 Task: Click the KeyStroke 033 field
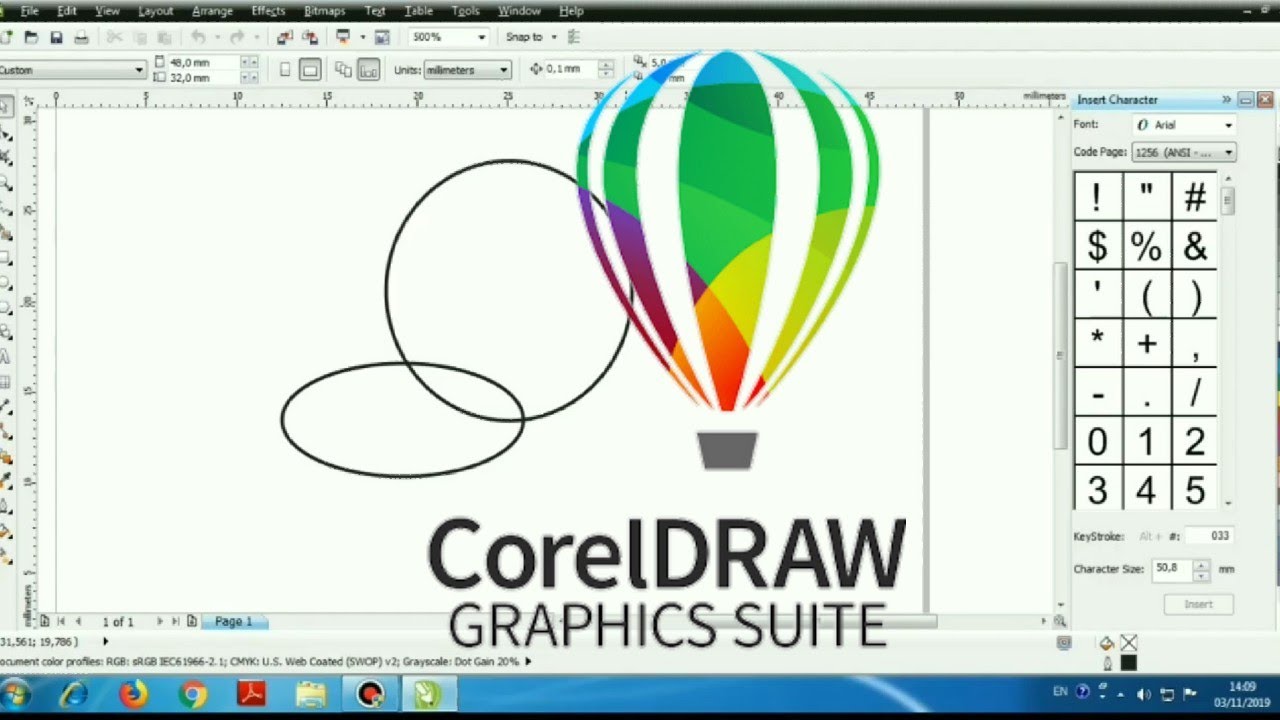[x=1209, y=536]
